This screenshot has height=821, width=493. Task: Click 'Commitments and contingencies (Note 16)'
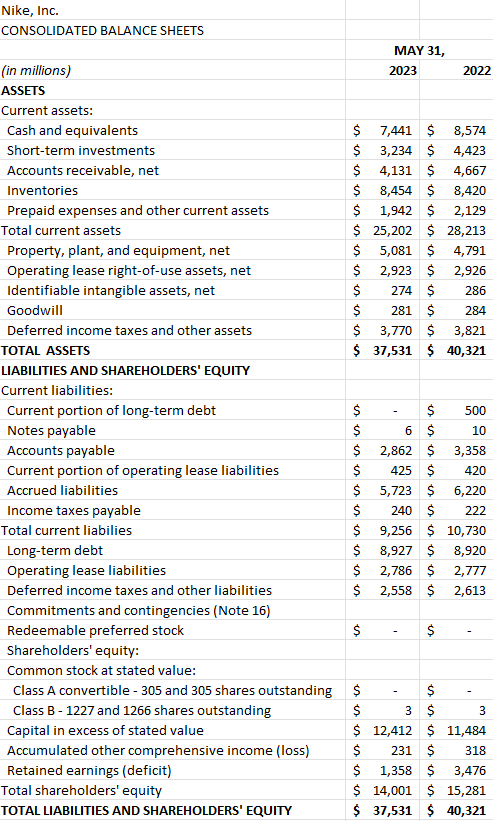pos(139,611)
